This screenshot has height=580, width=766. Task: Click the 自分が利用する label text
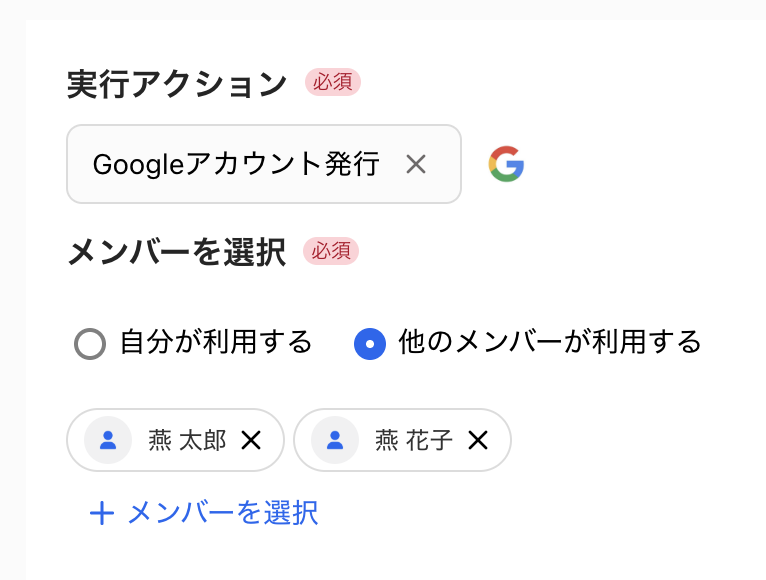(x=216, y=343)
